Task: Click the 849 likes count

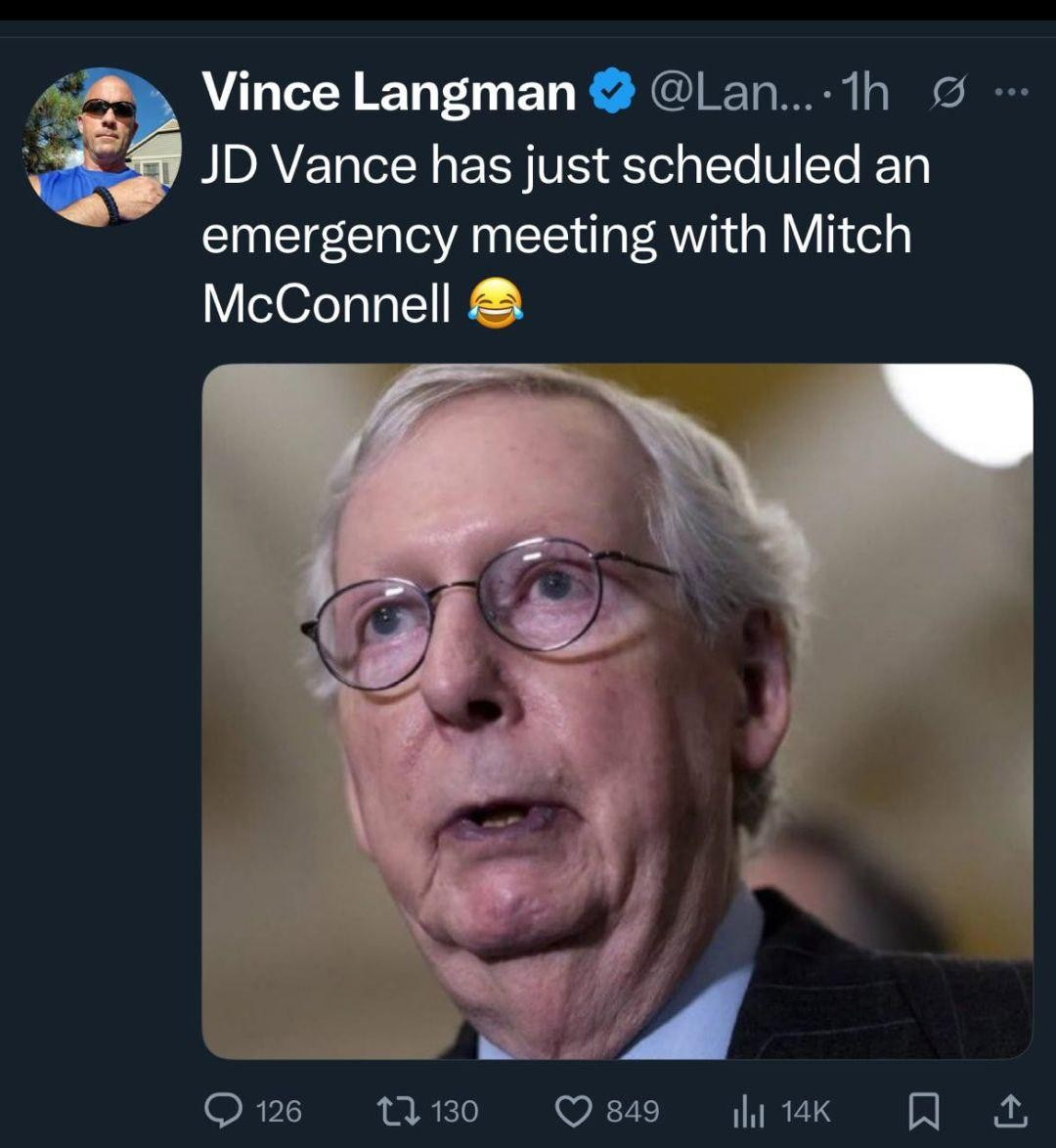Action: (x=633, y=1112)
